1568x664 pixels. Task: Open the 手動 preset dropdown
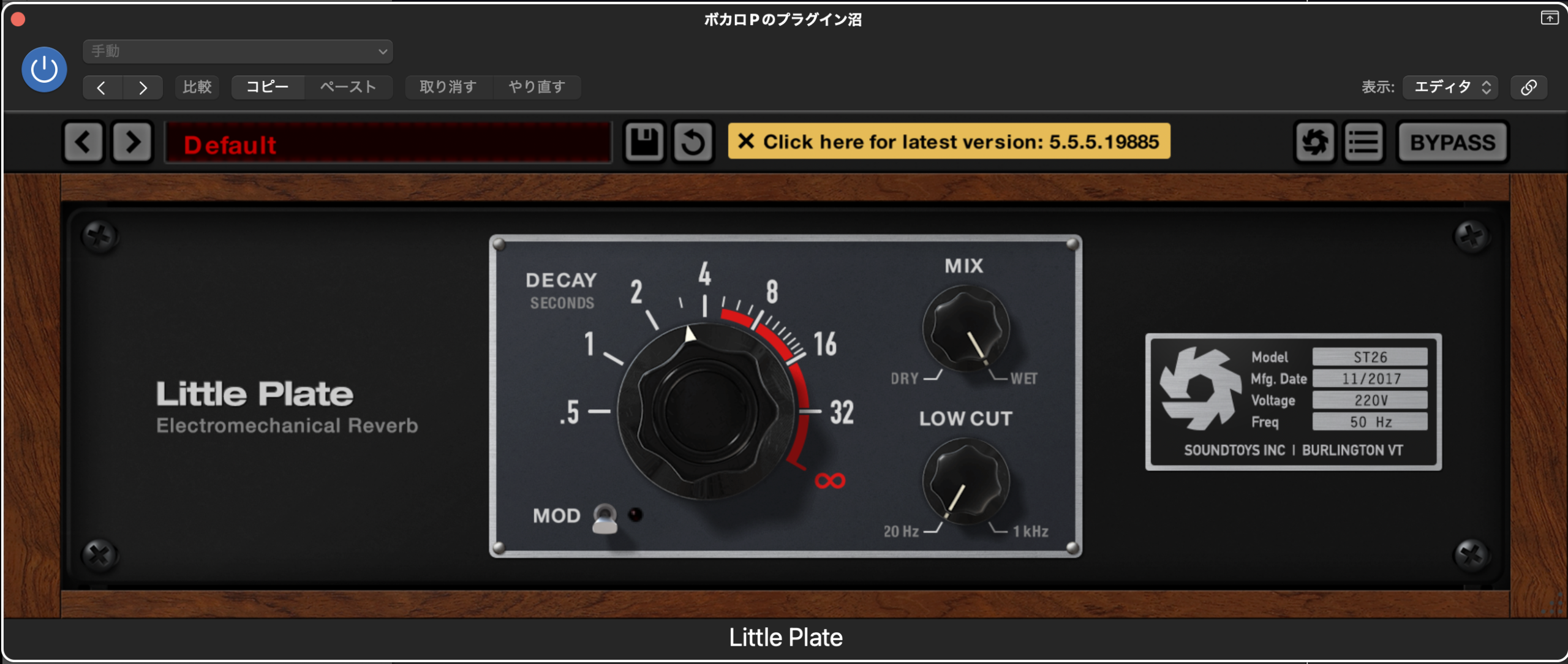pyautogui.click(x=238, y=51)
